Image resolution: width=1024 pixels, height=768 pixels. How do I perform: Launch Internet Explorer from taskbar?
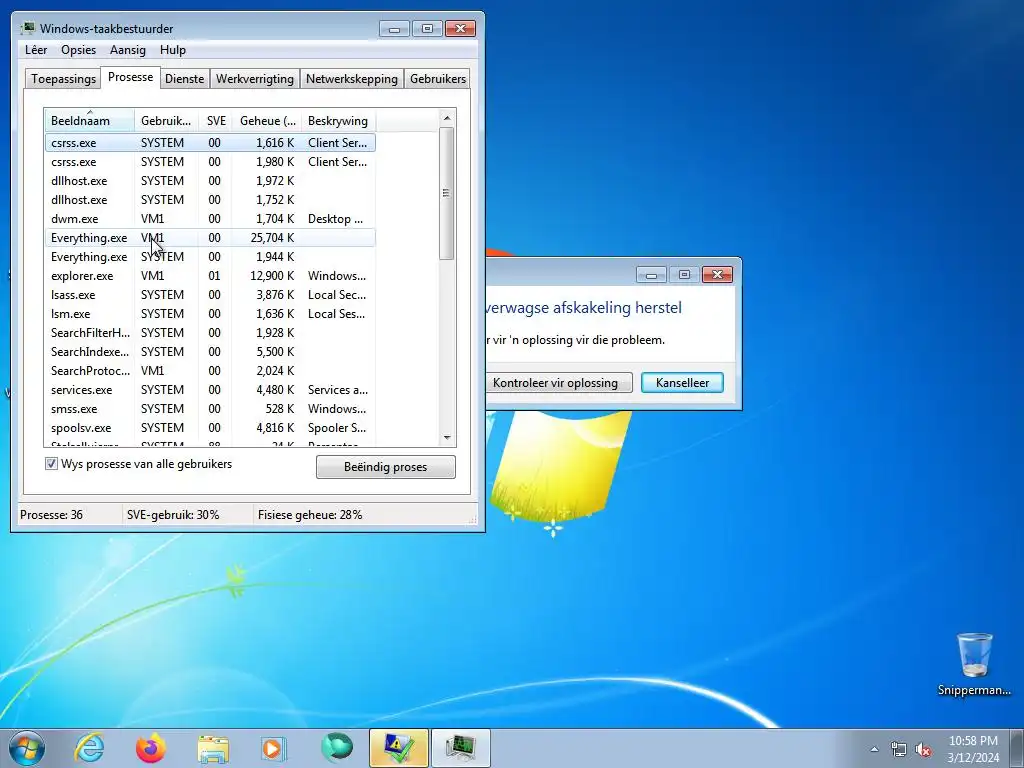(x=89, y=748)
